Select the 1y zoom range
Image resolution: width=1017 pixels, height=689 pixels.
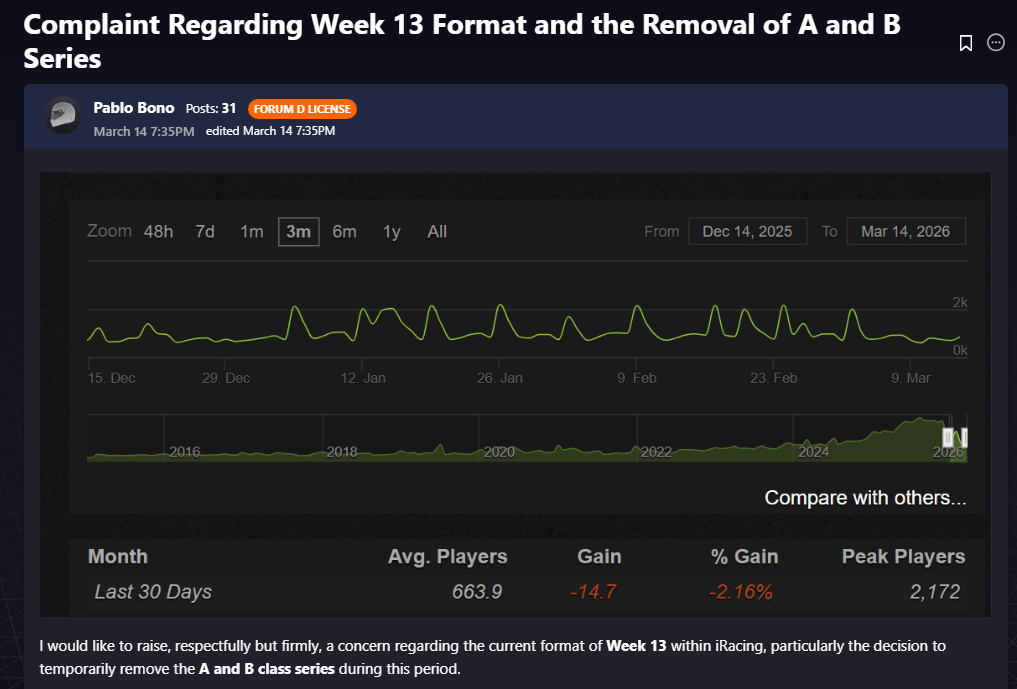(x=391, y=232)
